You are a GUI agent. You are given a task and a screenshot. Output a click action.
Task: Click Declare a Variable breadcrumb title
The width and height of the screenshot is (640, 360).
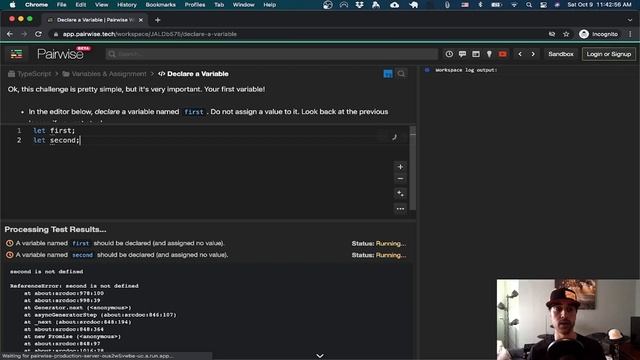click(x=193, y=73)
